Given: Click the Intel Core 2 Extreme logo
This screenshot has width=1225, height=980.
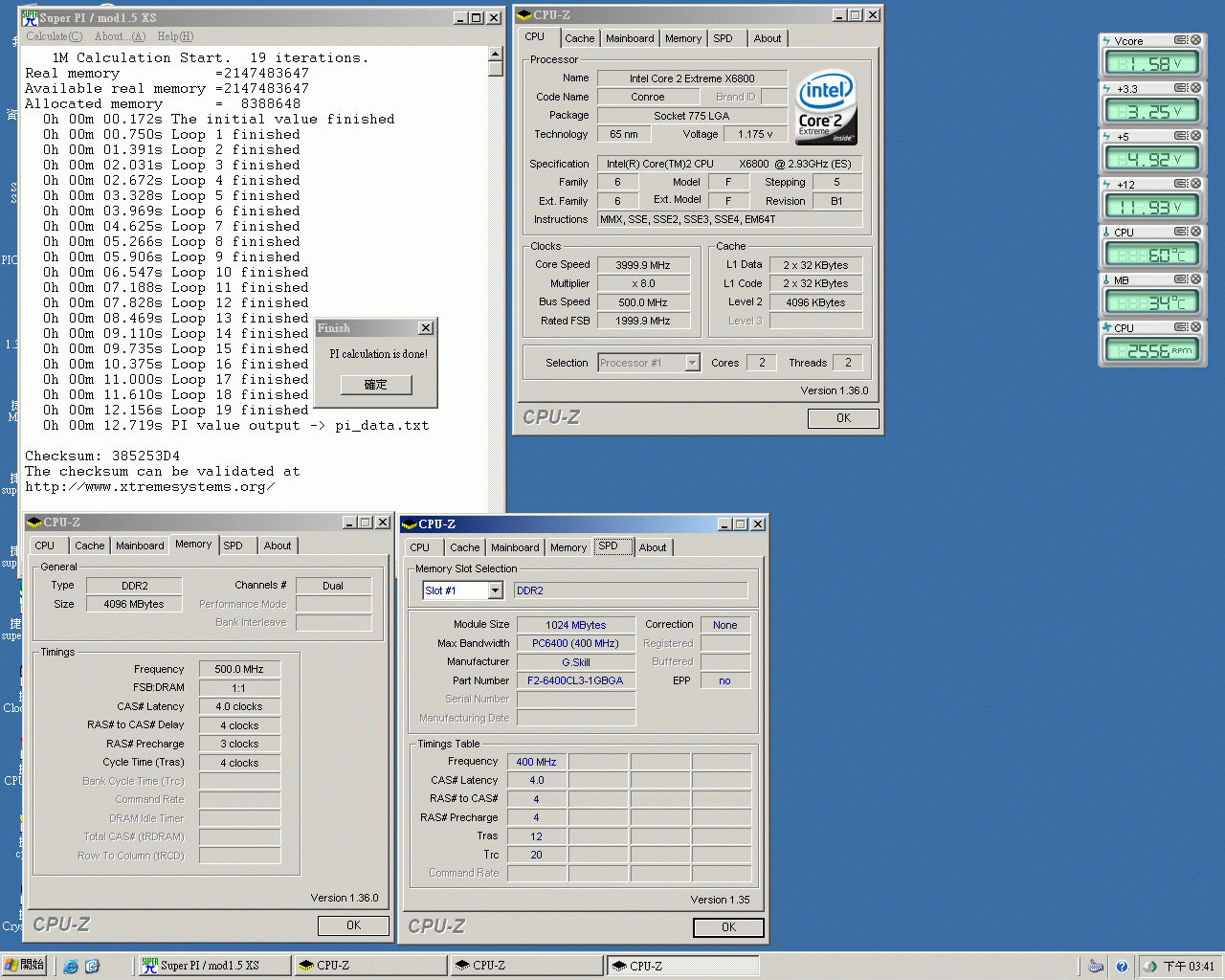Looking at the screenshot, I should (x=826, y=107).
